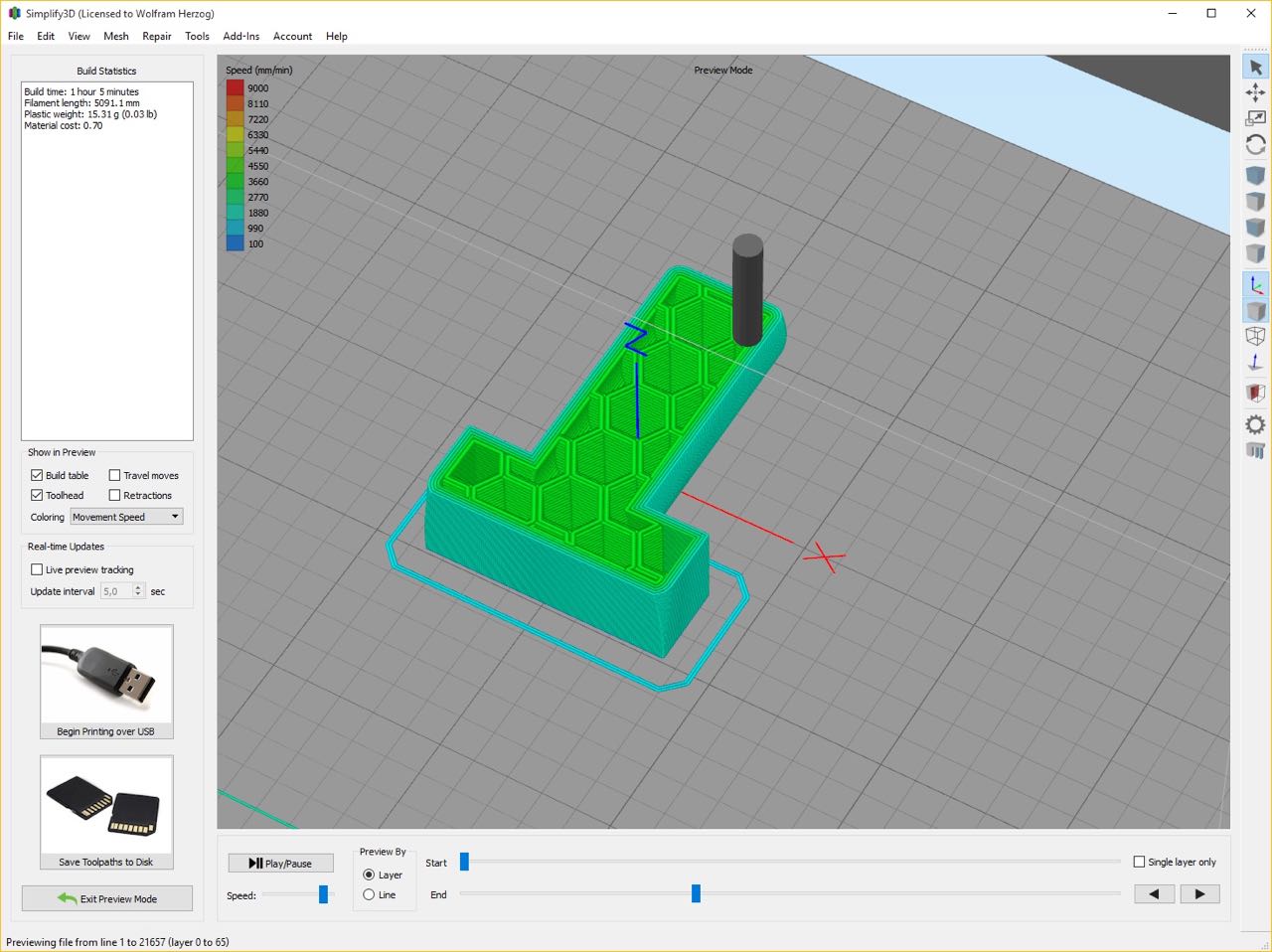Open the Repair menu
The width and height of the screenshot is (1272, 952).
pos(157,37)
